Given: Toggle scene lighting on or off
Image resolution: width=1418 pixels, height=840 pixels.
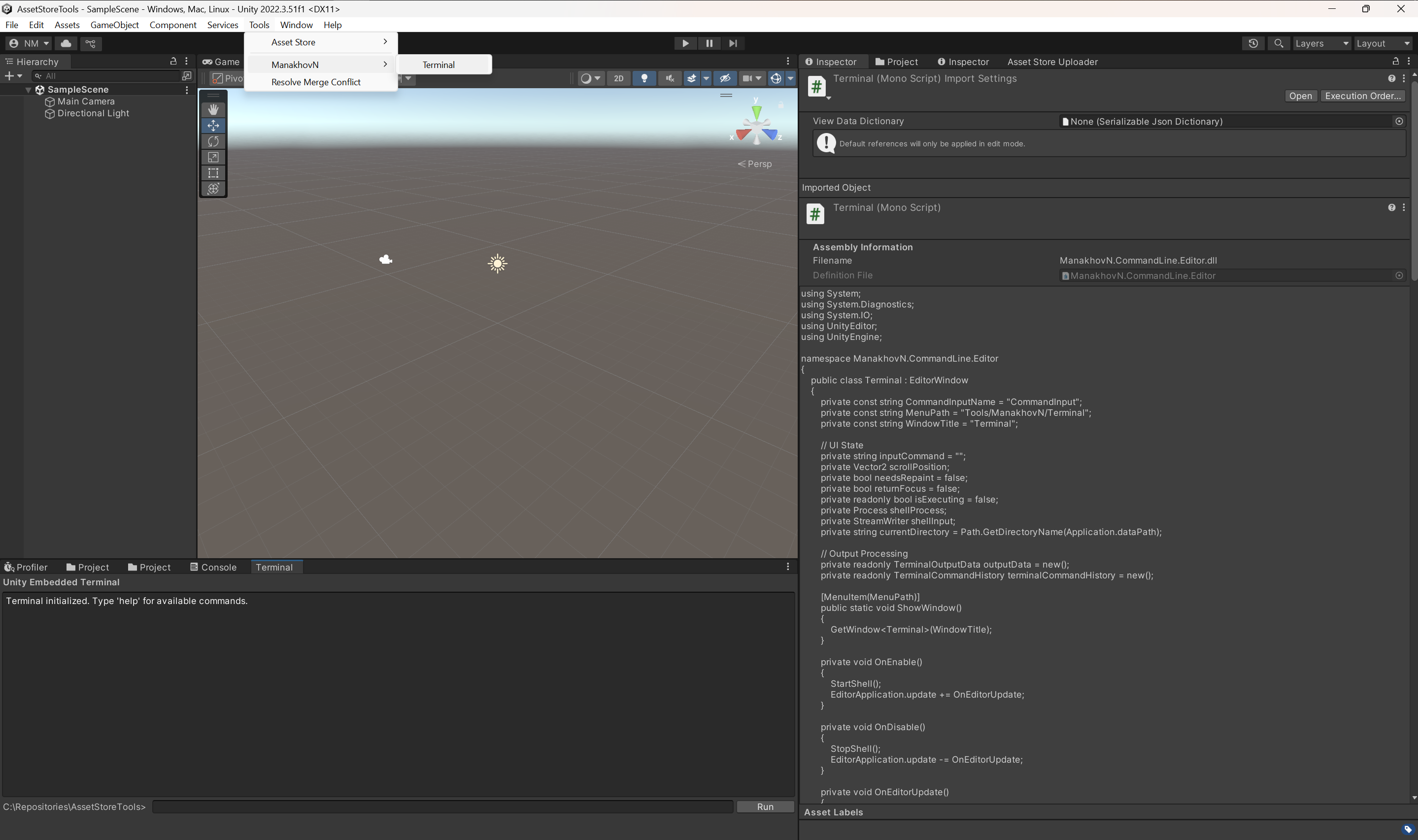Looking at the screenshot, I should pyautogui.click(x=644, y=78).
